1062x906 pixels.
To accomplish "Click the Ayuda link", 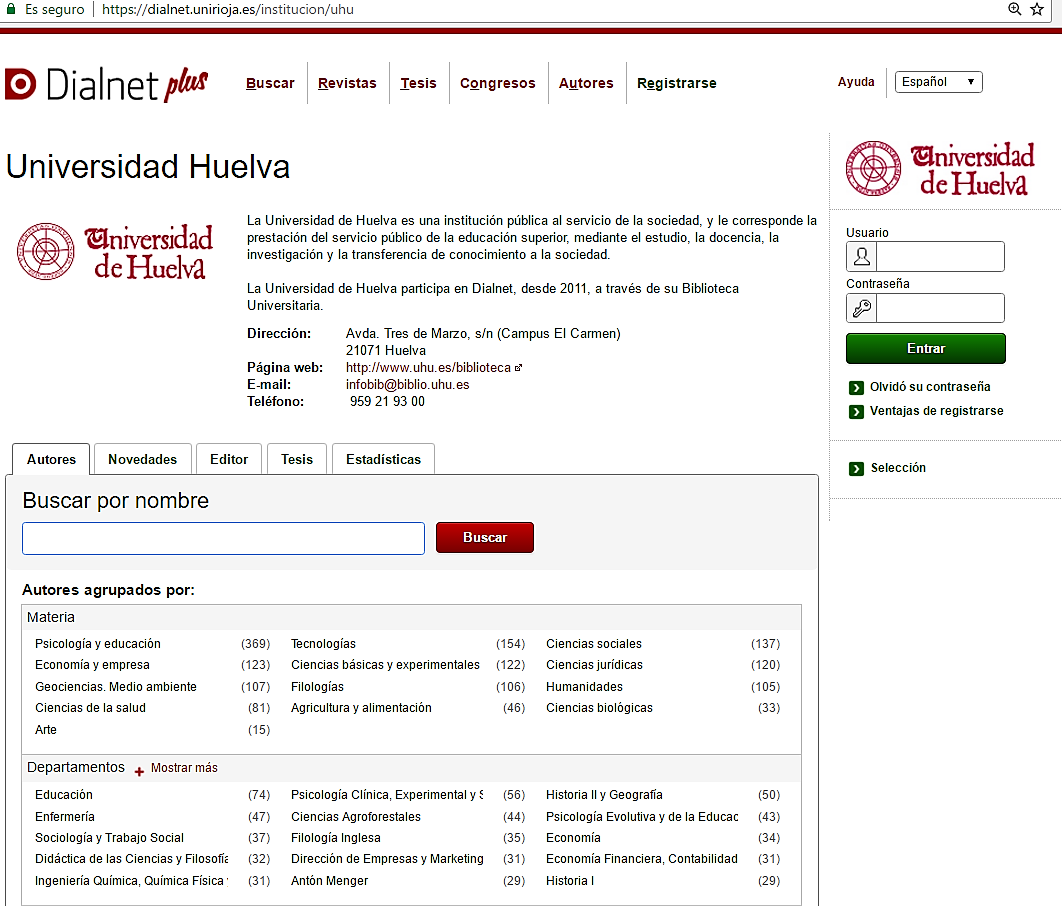I will 855,82.
